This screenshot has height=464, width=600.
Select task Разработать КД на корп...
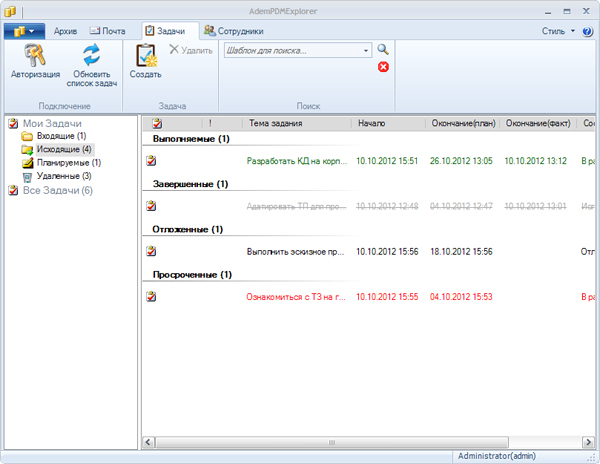(x=297, y=161)
